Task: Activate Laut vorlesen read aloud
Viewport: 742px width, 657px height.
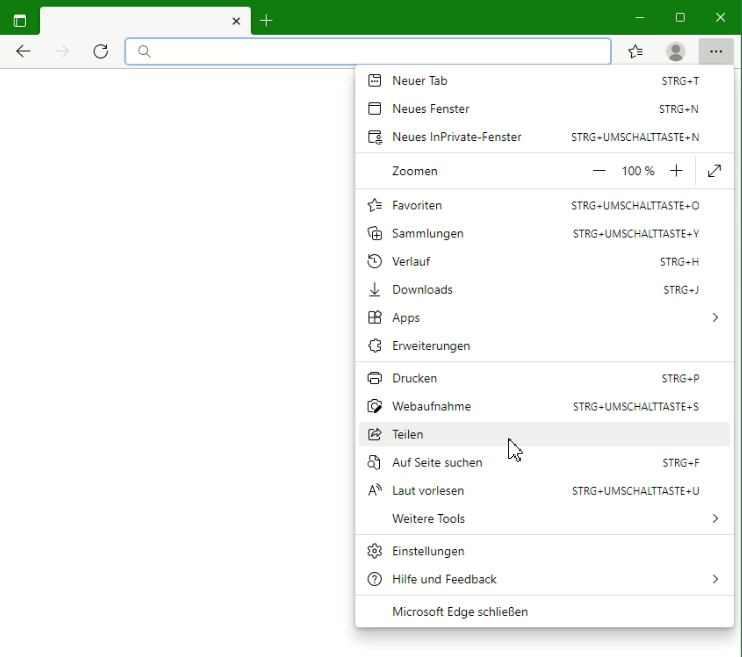Action: [x=544, y=491]
